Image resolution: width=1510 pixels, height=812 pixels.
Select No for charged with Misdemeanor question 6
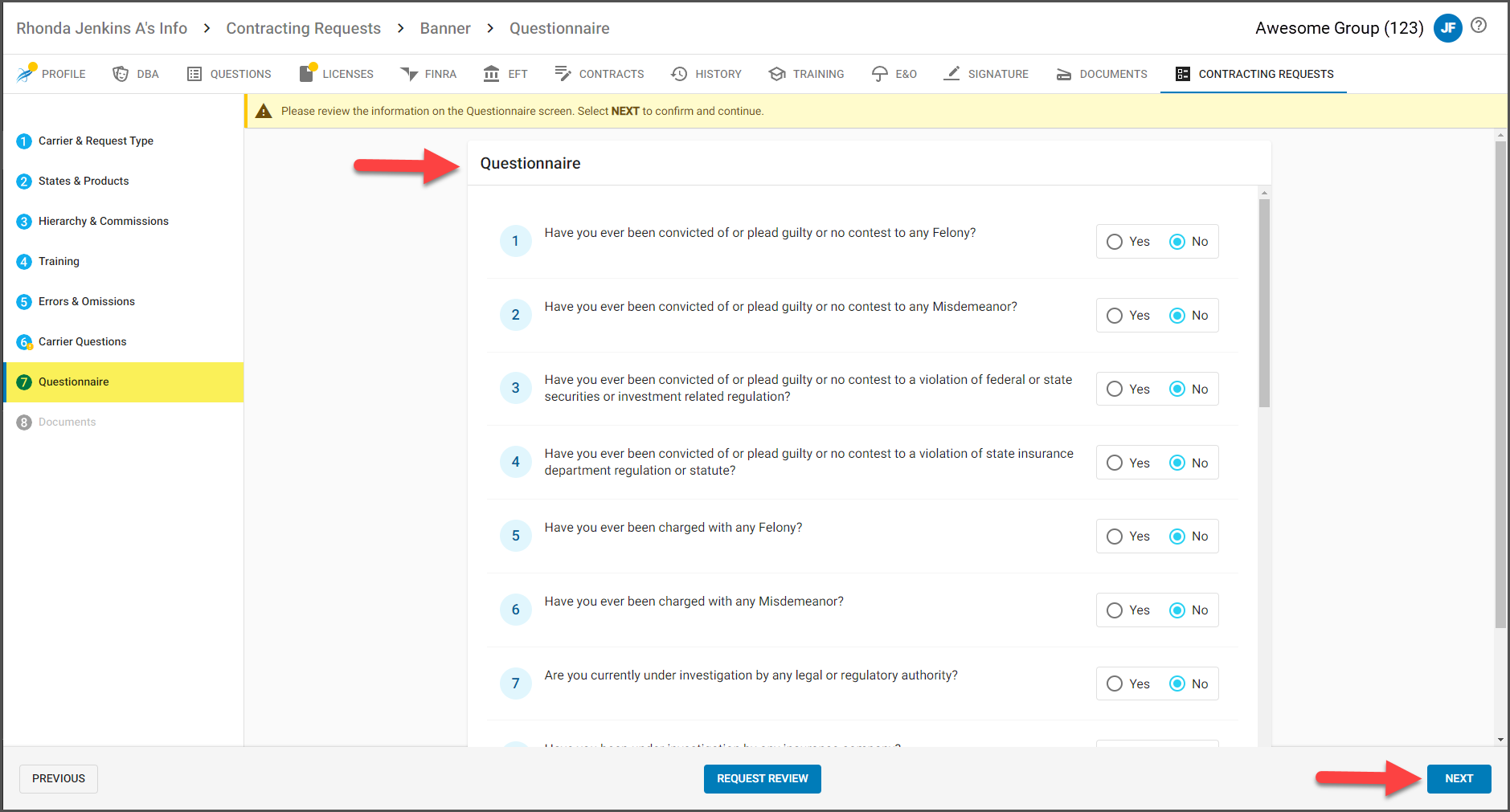click(1177, 610)
